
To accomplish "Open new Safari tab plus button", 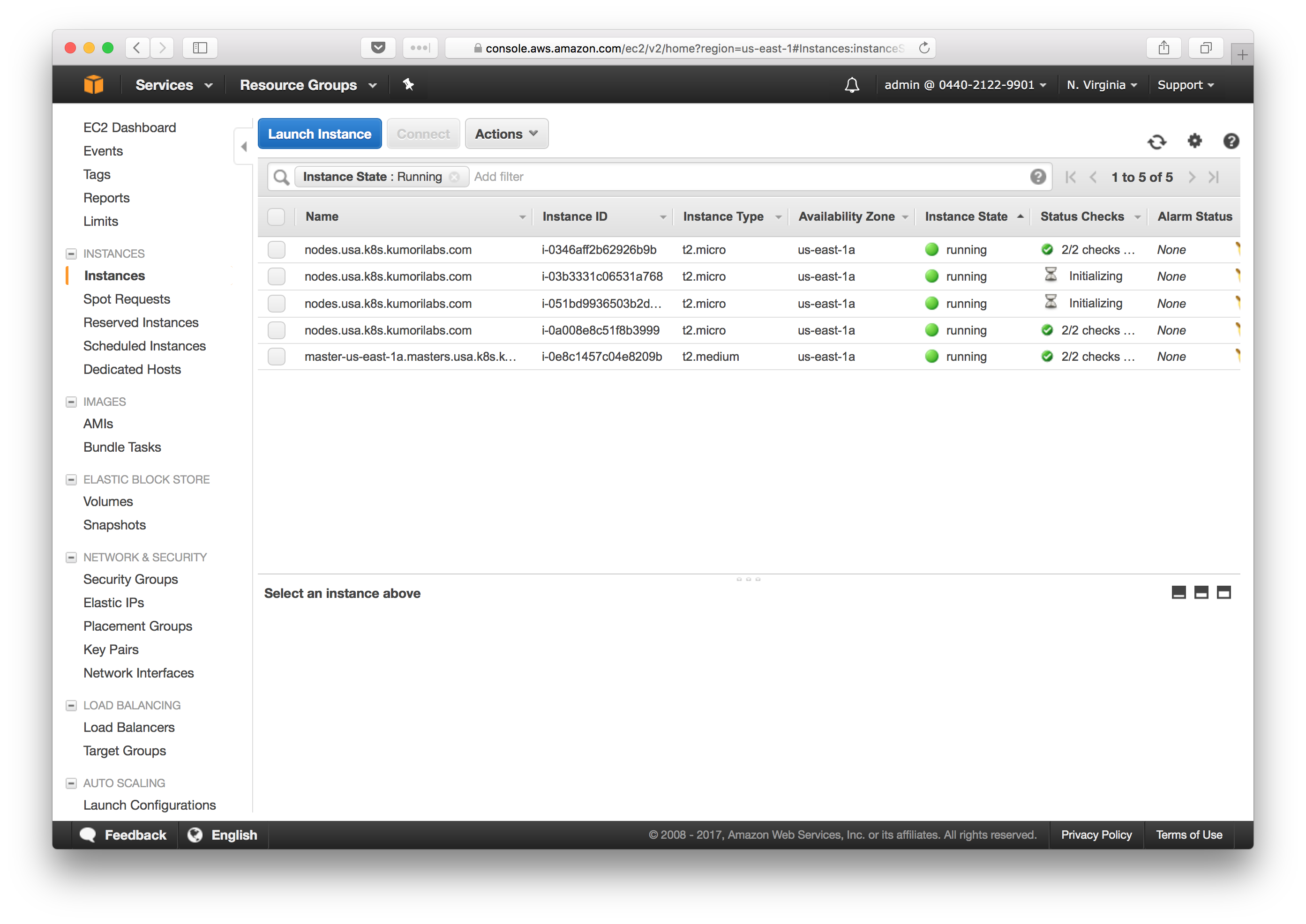I will (1242, 55).
